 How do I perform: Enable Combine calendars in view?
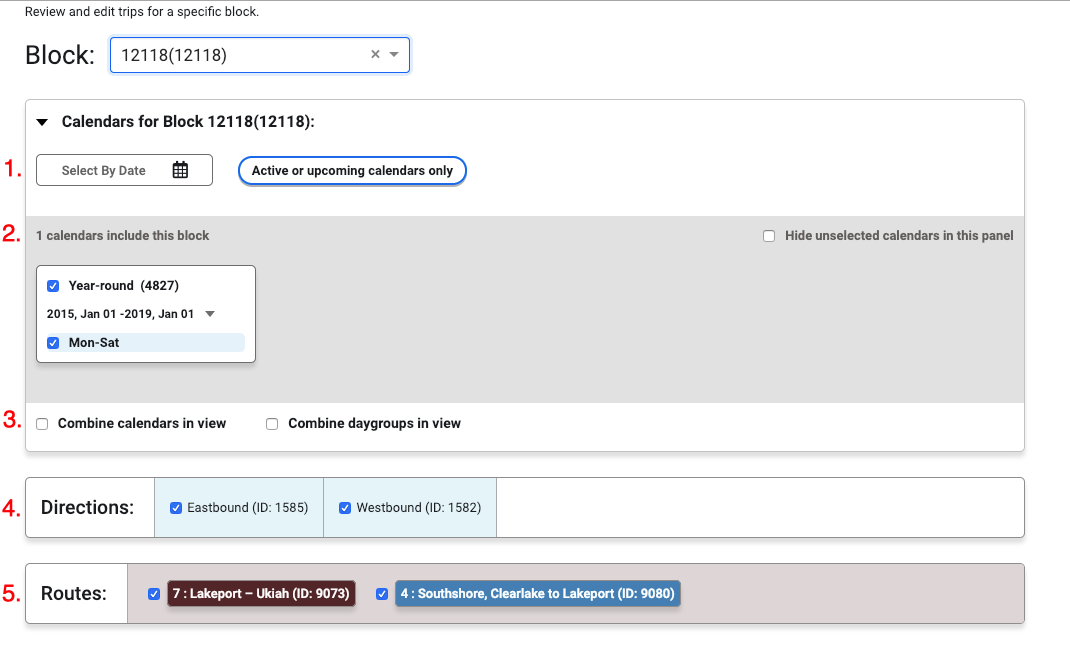(x=42, y=424)
